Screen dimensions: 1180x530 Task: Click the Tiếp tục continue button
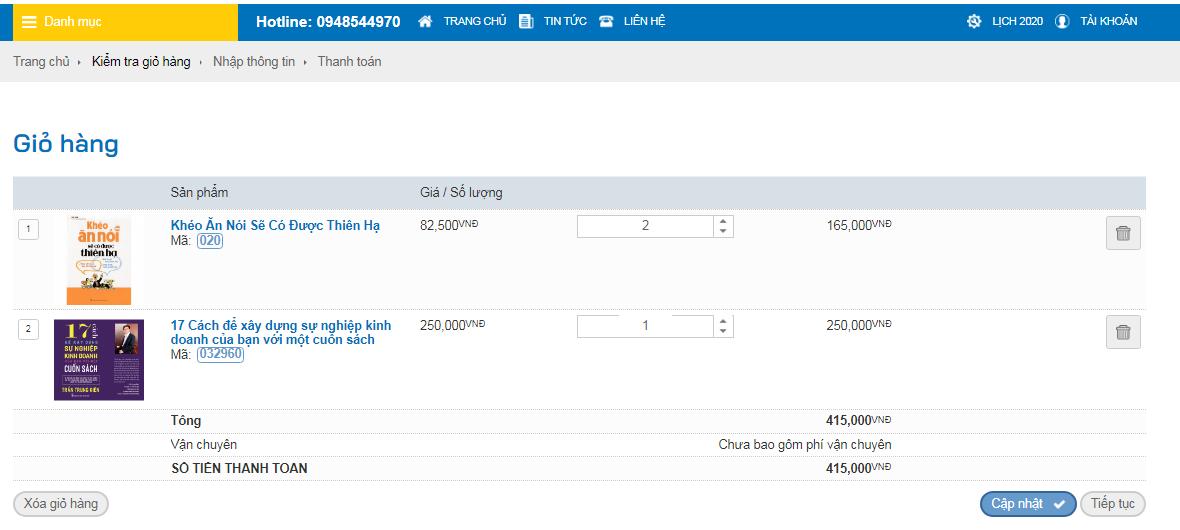(x=1112, y=504)
